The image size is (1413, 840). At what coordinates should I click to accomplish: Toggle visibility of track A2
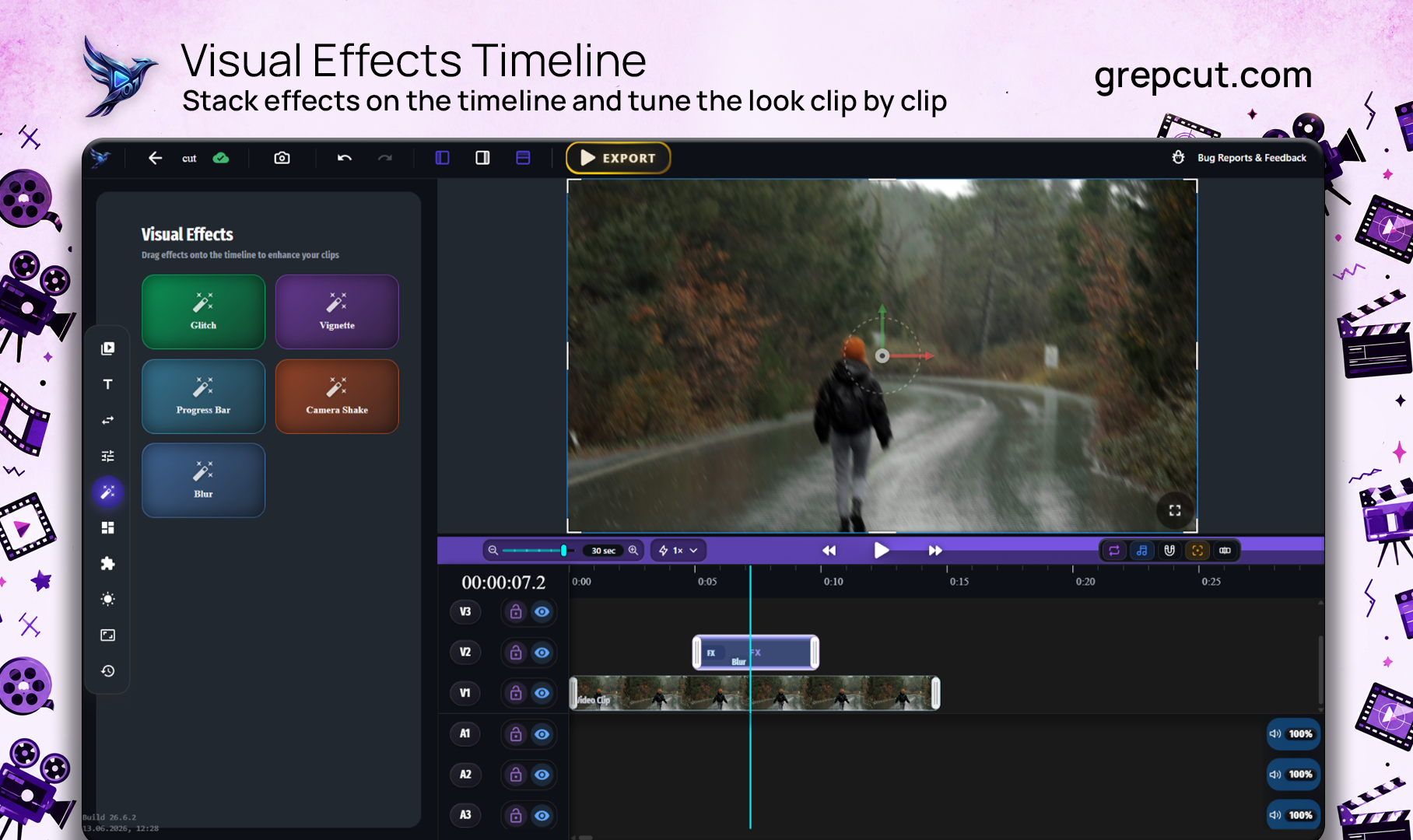pyautogui.click(x=542, y=775)
